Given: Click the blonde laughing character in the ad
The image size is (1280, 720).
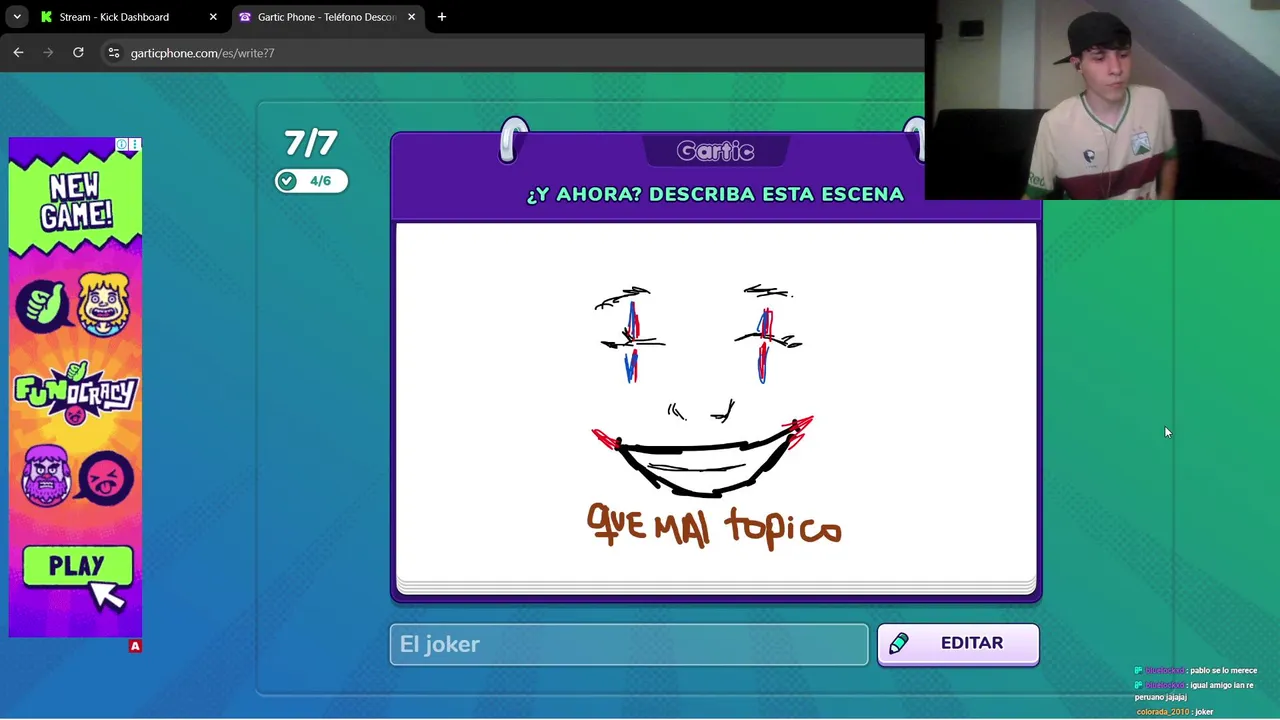Looking at the screenshot, I should click(104, 304).
